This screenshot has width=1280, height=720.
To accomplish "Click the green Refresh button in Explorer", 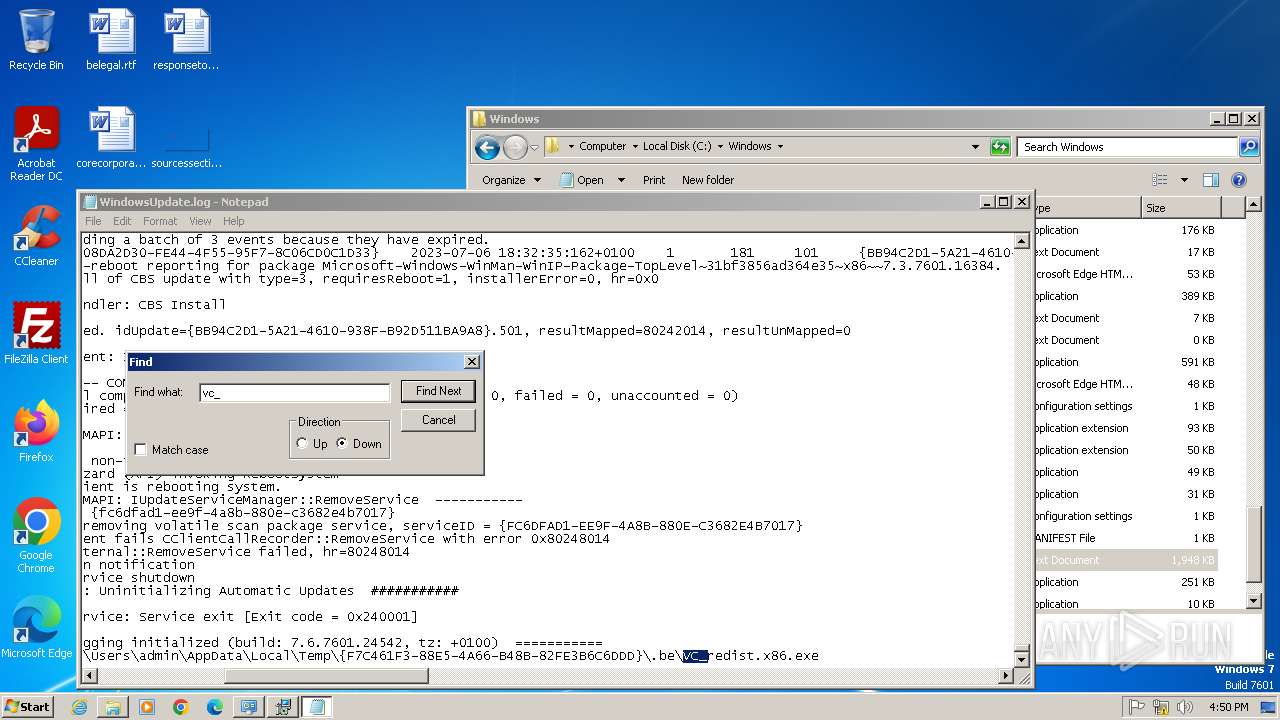I will click(x=1000, y=146).
